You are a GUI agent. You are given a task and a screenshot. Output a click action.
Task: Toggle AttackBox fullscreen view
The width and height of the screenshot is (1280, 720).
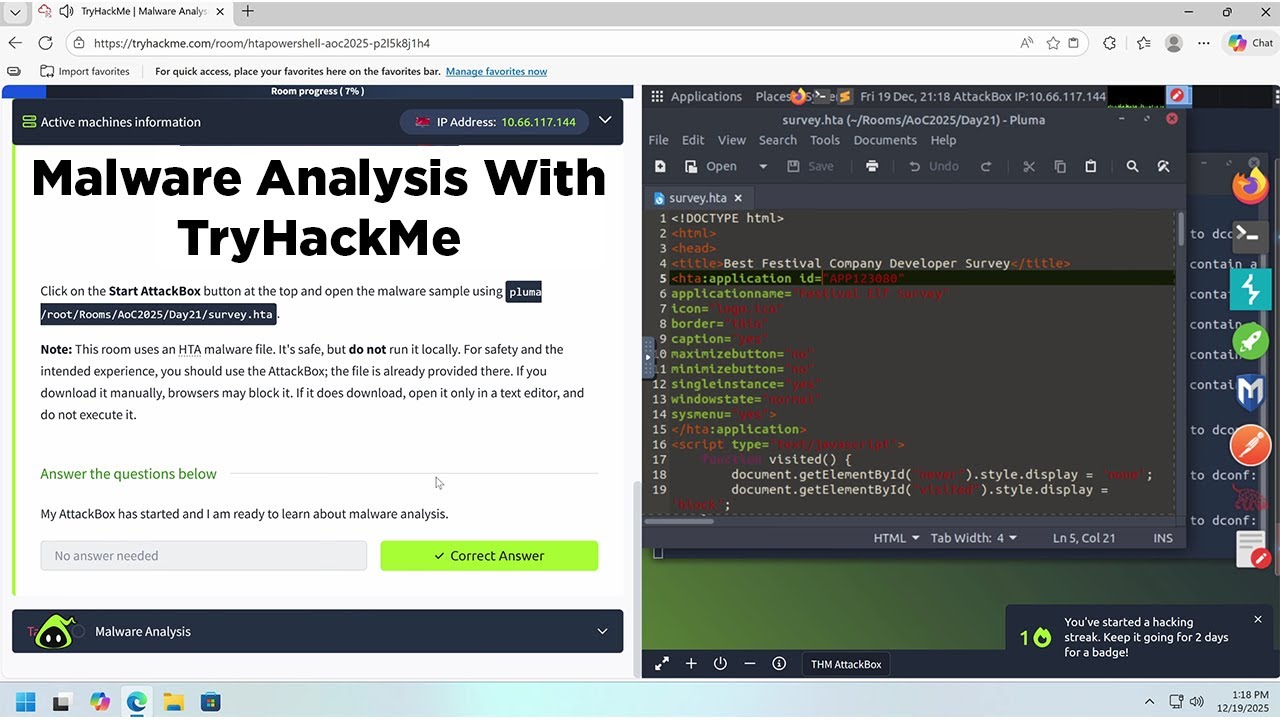661,664
